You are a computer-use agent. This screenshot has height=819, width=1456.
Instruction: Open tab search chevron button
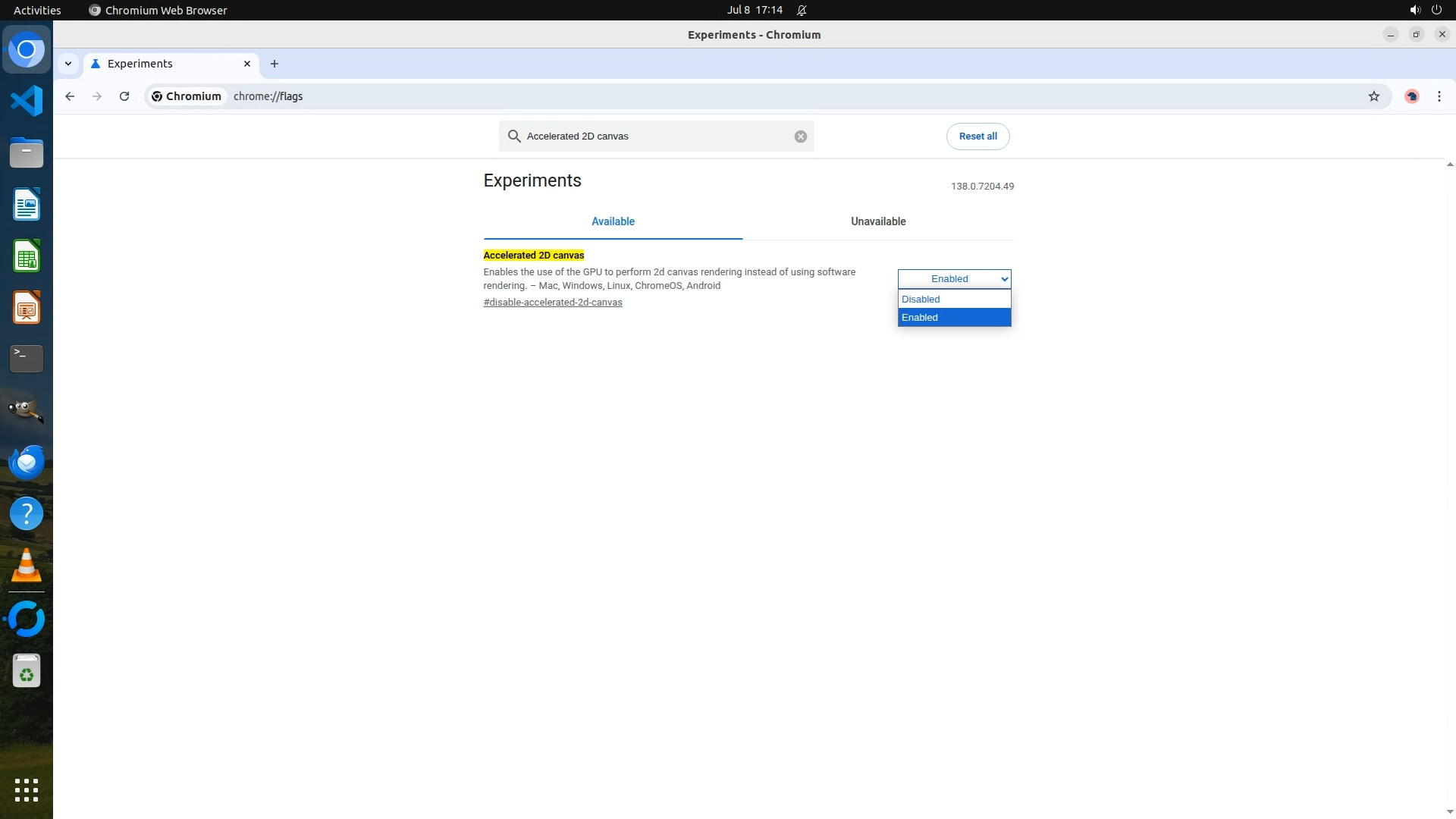click(x=68, y=64)
